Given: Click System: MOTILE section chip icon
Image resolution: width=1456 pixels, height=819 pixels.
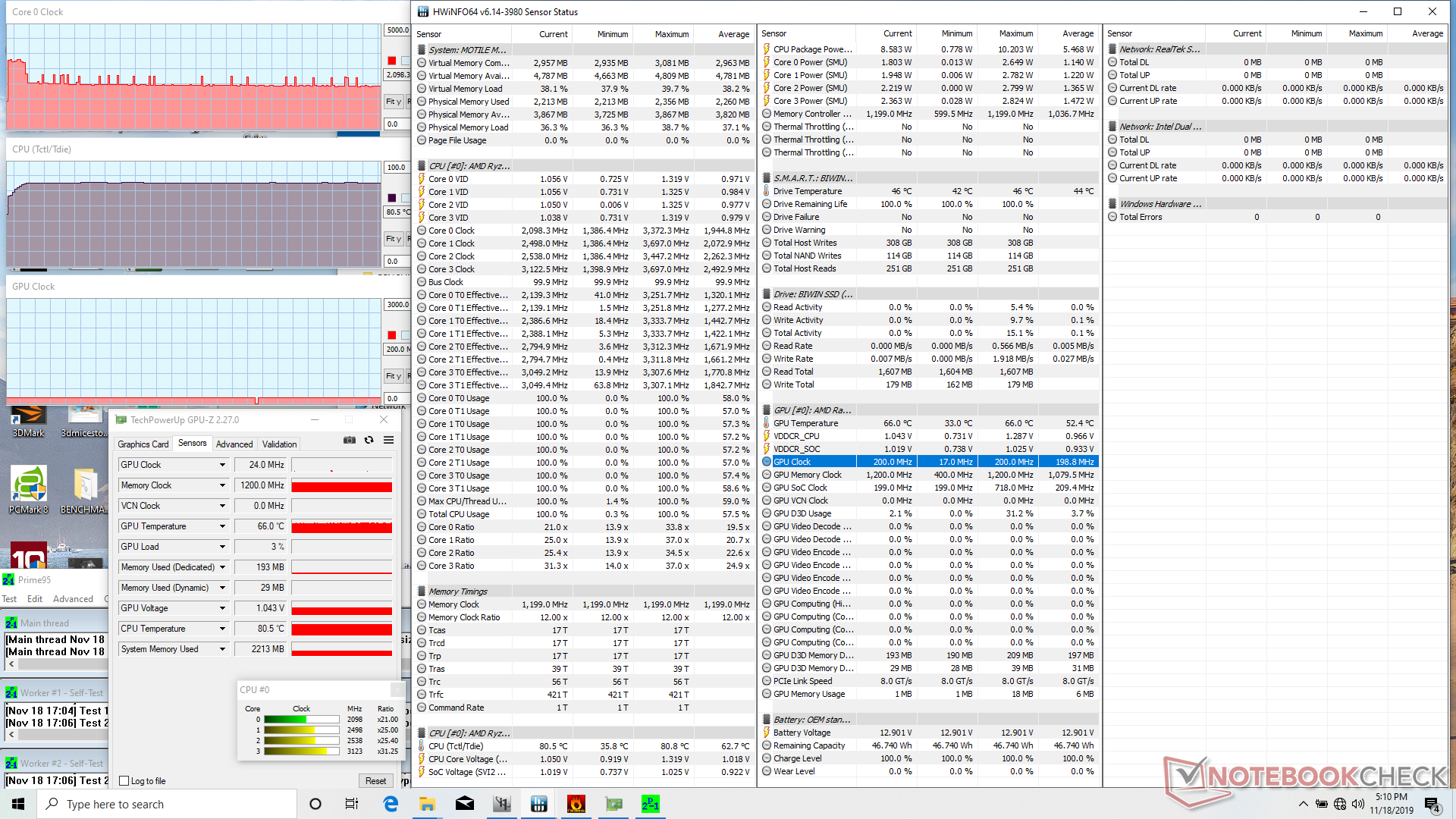Looking at the screenshot, I should 422,50.
